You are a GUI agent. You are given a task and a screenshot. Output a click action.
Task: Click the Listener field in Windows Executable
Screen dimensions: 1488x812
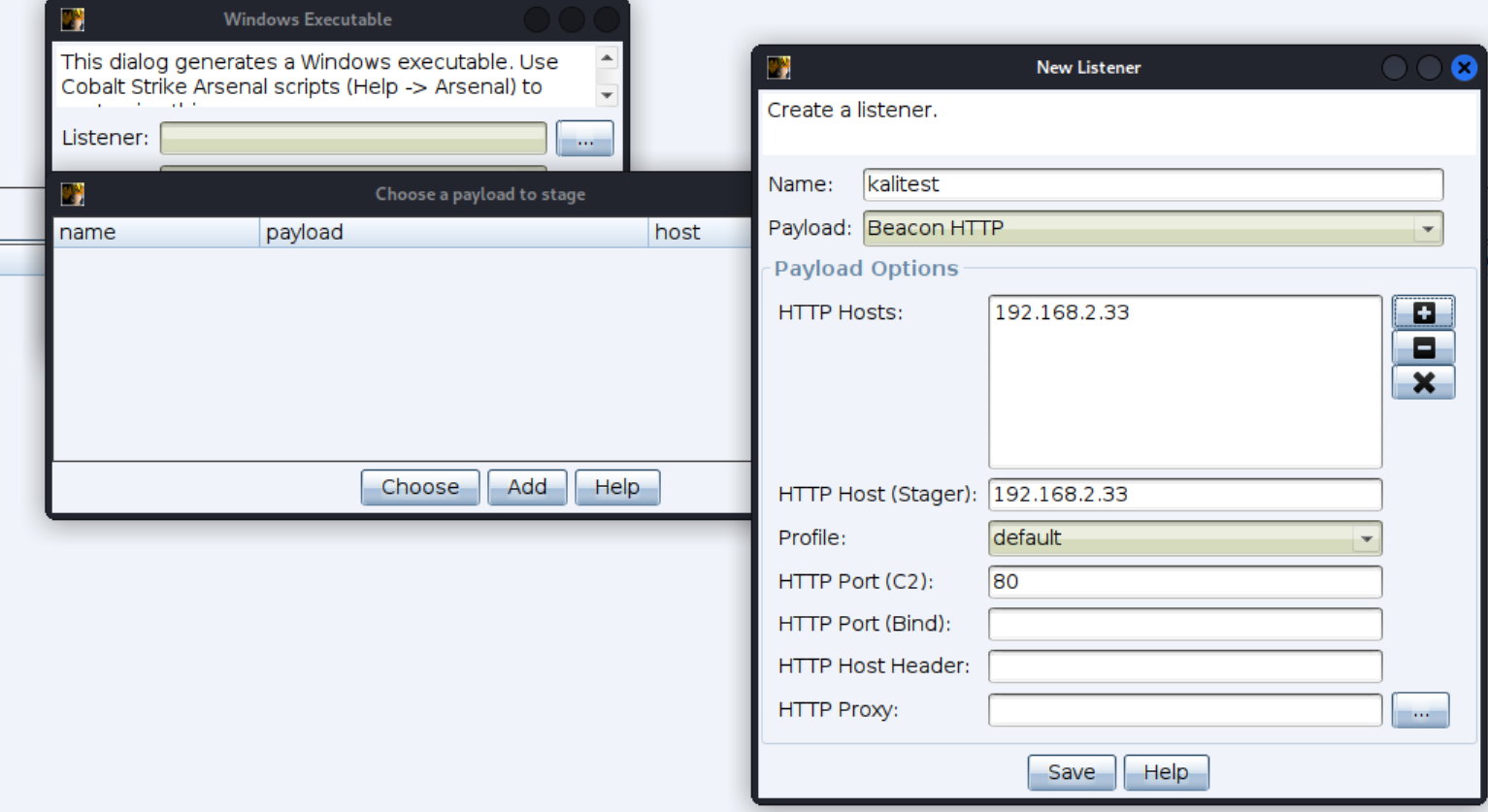pos(353,138)
